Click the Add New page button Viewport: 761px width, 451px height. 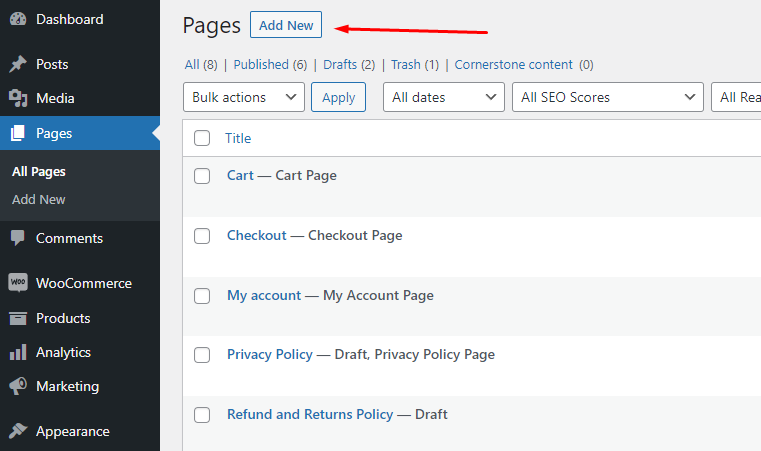(x=286, y=25)
